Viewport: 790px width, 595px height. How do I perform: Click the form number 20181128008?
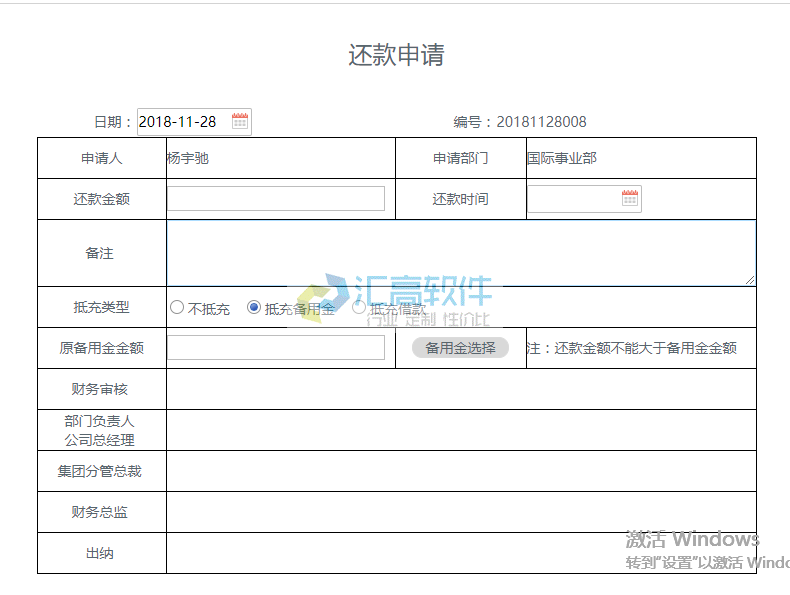[x=541, y=122]
